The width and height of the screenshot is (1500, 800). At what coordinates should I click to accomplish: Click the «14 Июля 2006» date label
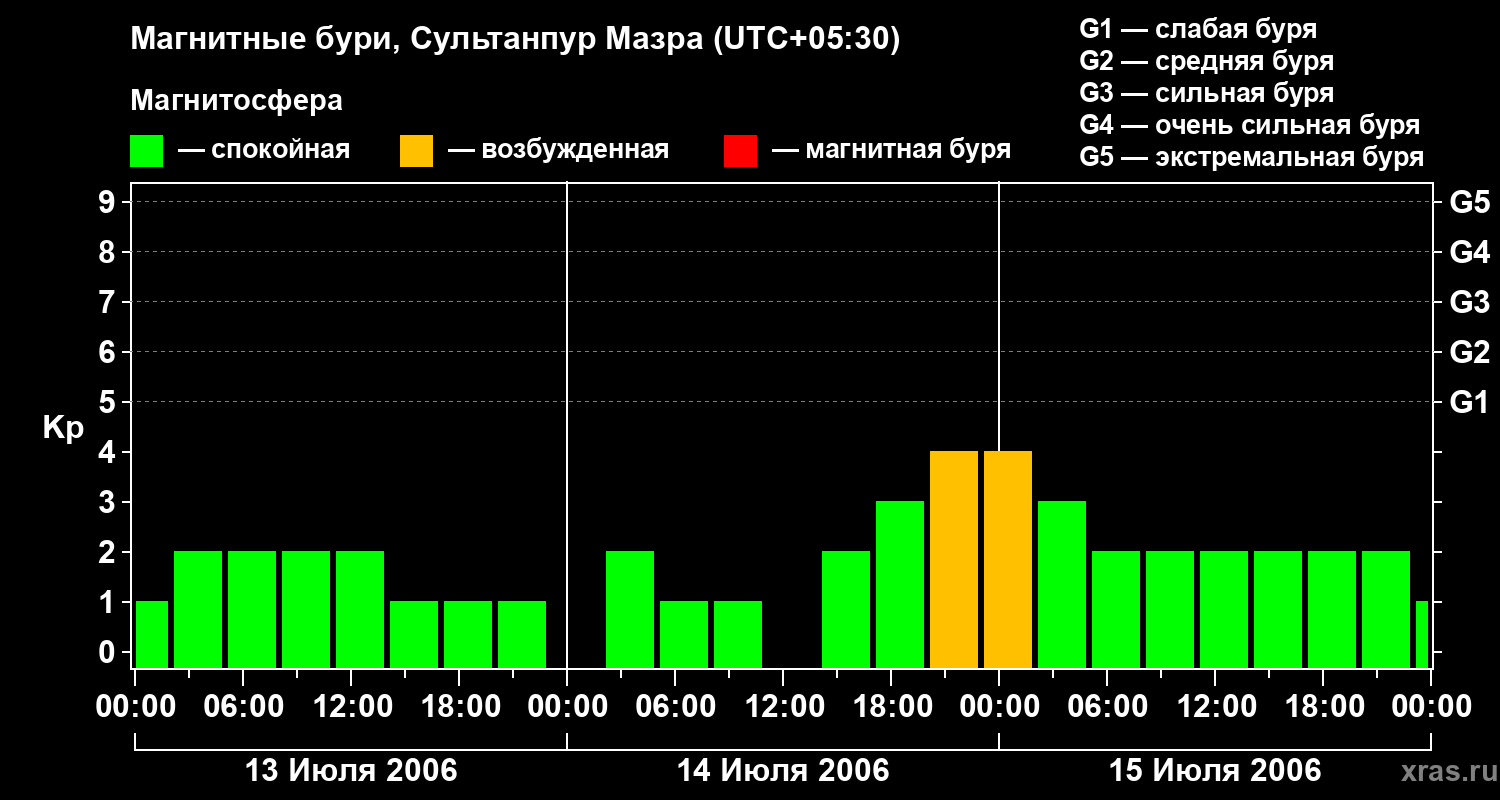(x=783, y=771)
